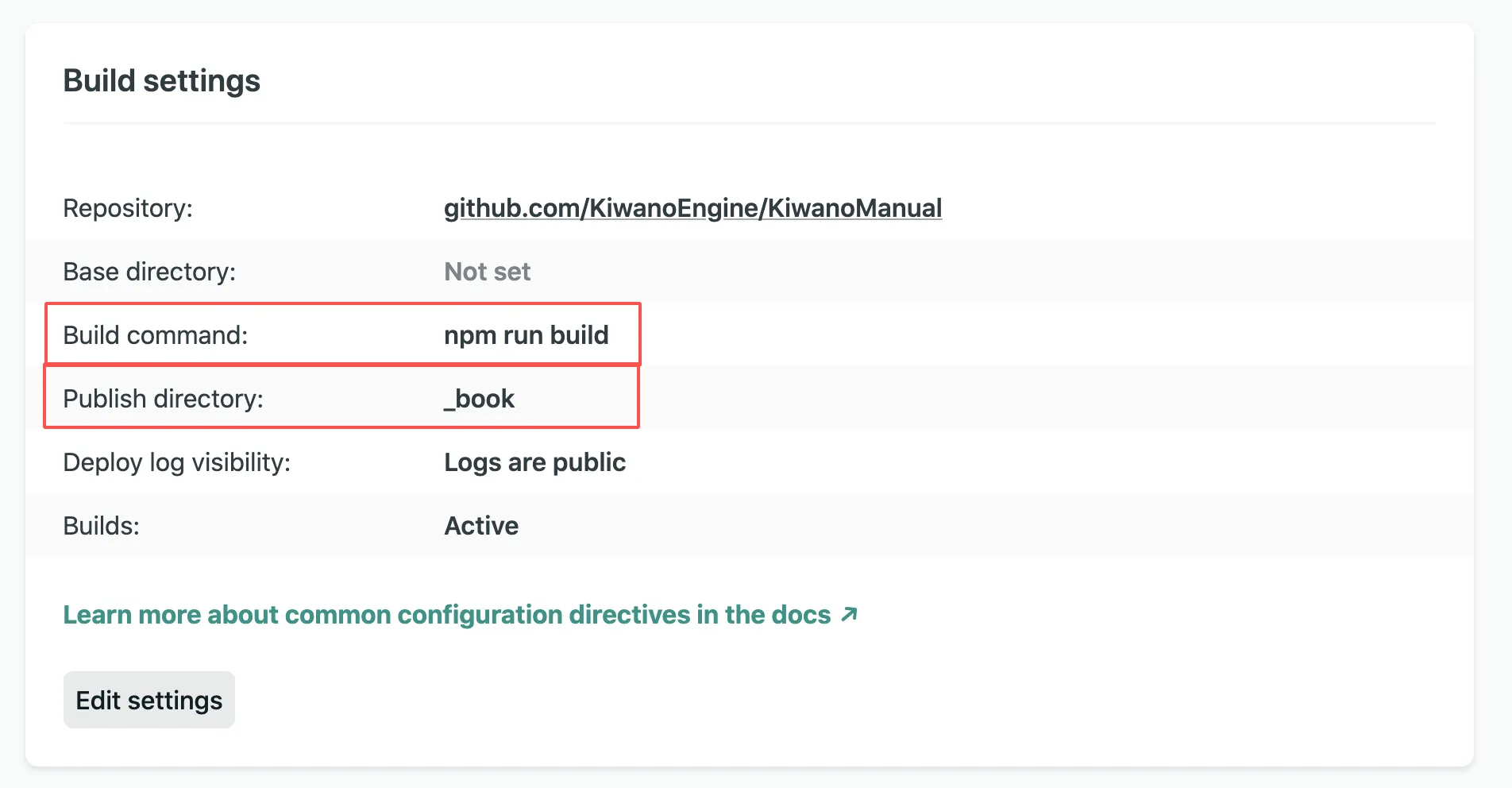Click the 'Logs are public' value
This screenshot has width=1512, height=788.
(534, 462)
